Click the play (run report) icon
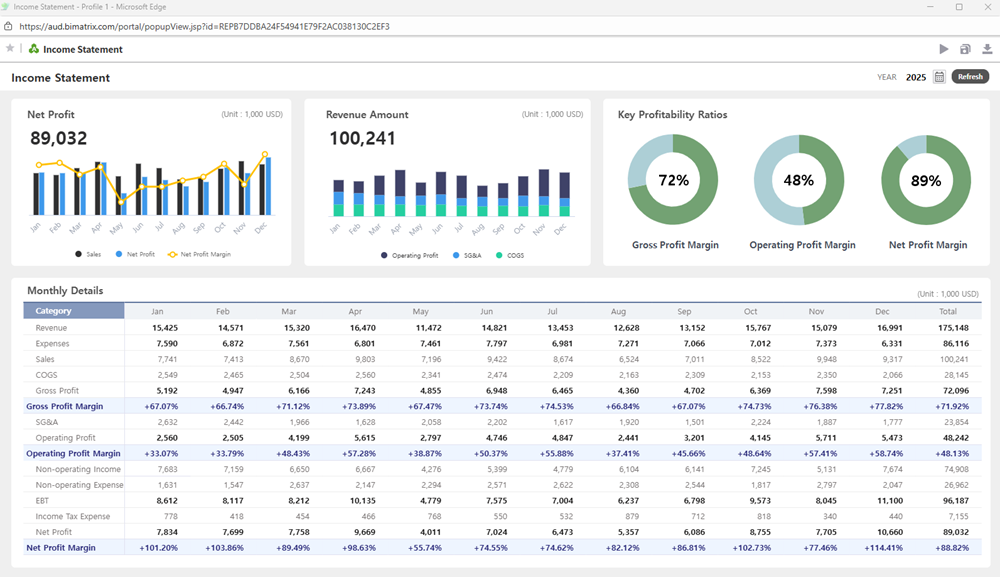Image resolution: width=1000 pixels, height=577 pixels. click(x=944, y=49)
